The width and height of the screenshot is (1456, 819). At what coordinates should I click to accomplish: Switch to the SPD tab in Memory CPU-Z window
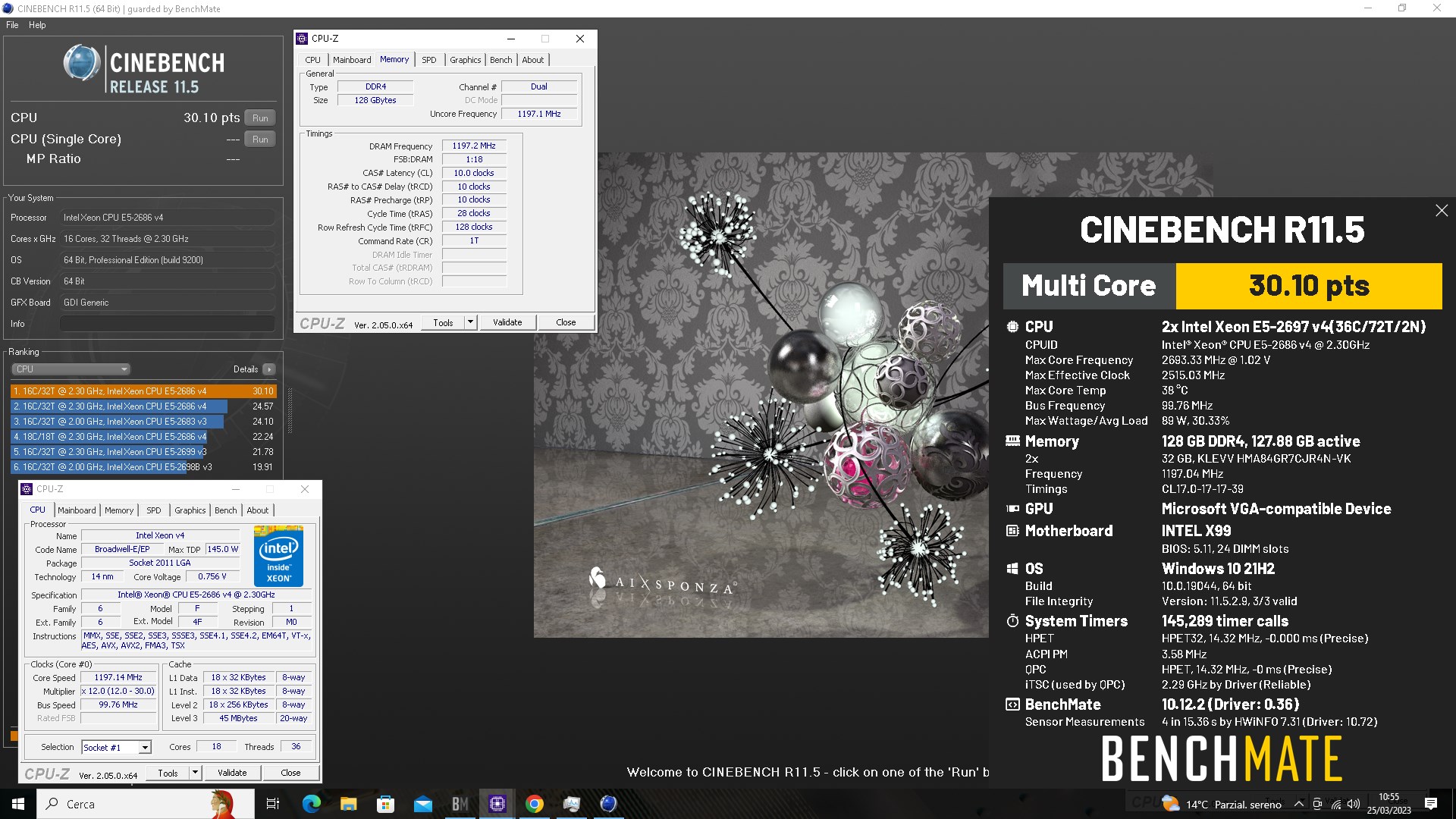tap(429, 60)
